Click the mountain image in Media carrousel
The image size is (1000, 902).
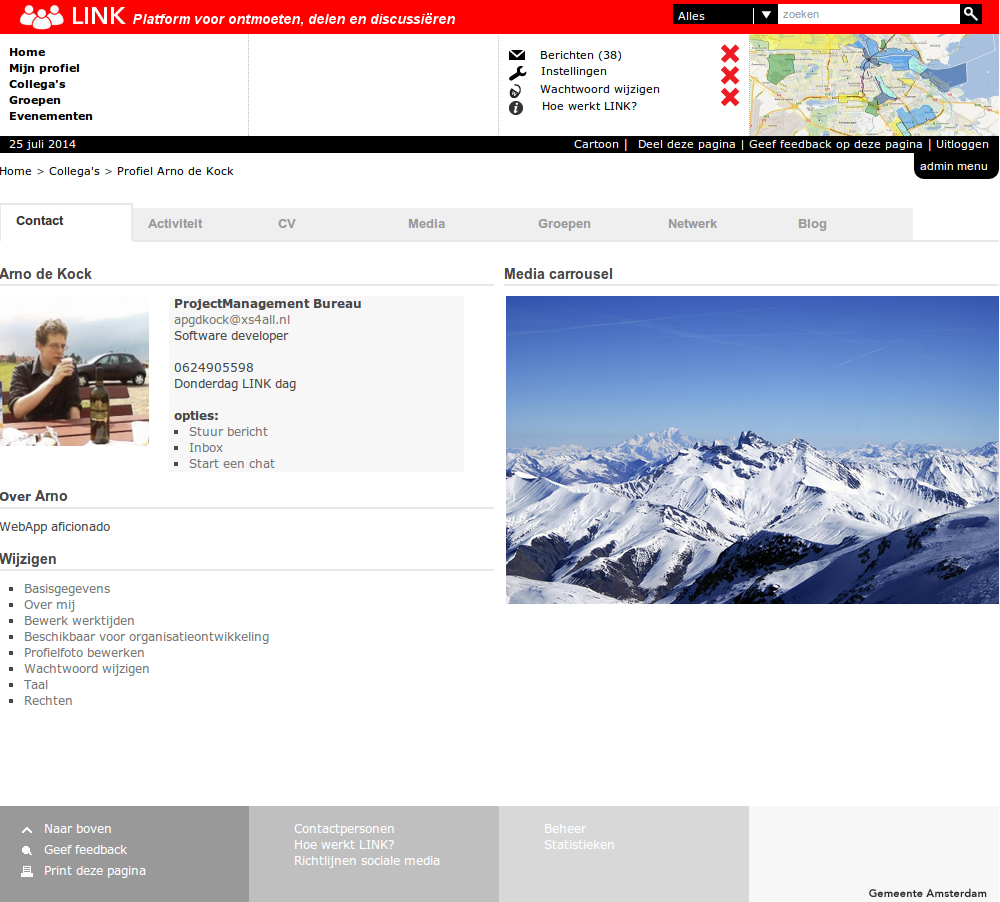pos(752,450)
